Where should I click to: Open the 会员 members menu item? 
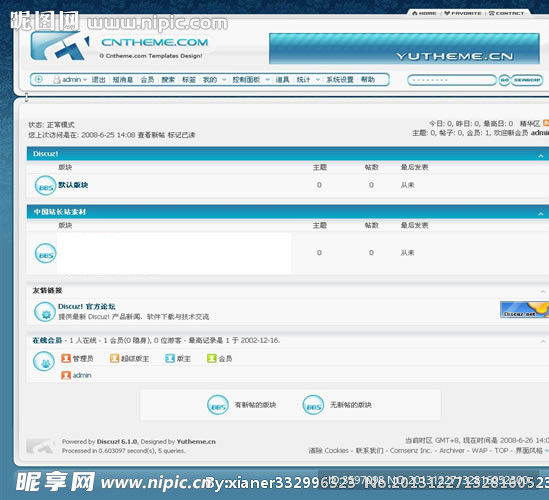click(147, 80)
